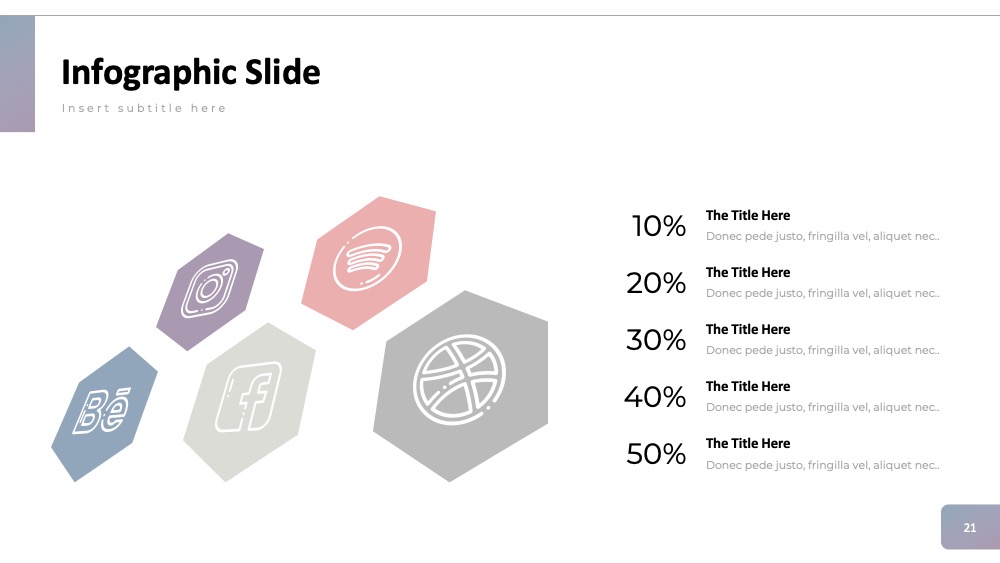Click the description text under 20% title
This screenshot has width=1000, height=563.
pyautogui.click(x=822, y=293)
